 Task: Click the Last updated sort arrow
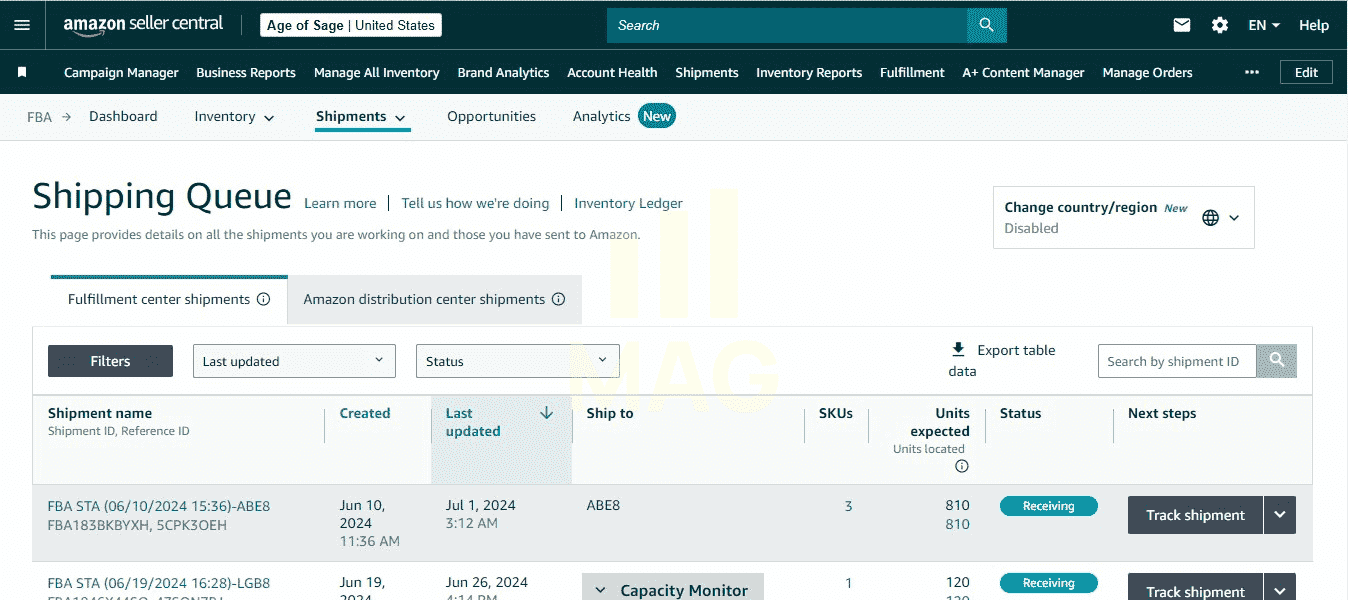pyautogui.click(x=546, y=413)
